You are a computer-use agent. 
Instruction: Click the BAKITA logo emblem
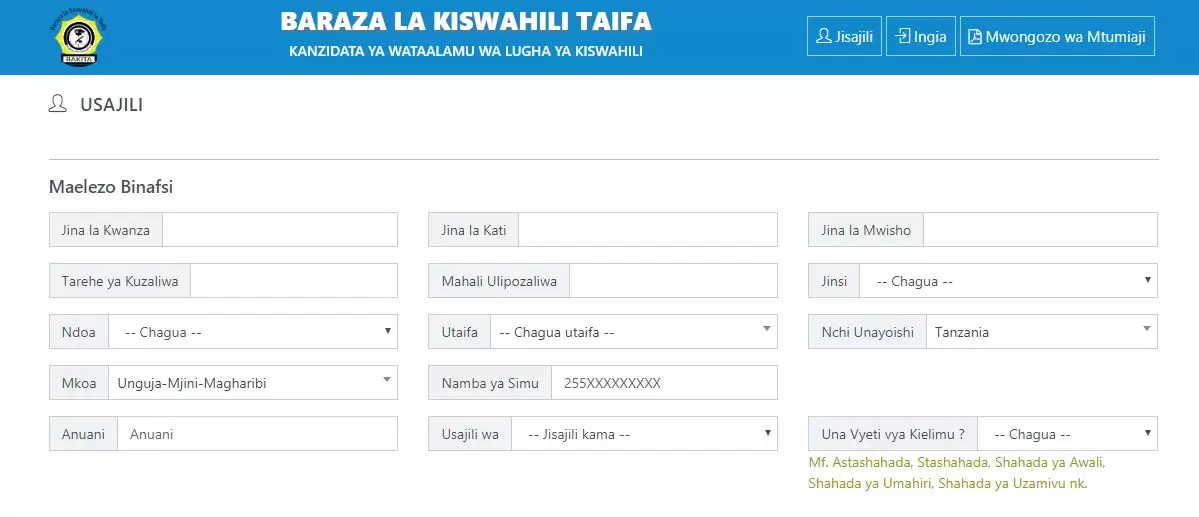[x=77, y=37]
